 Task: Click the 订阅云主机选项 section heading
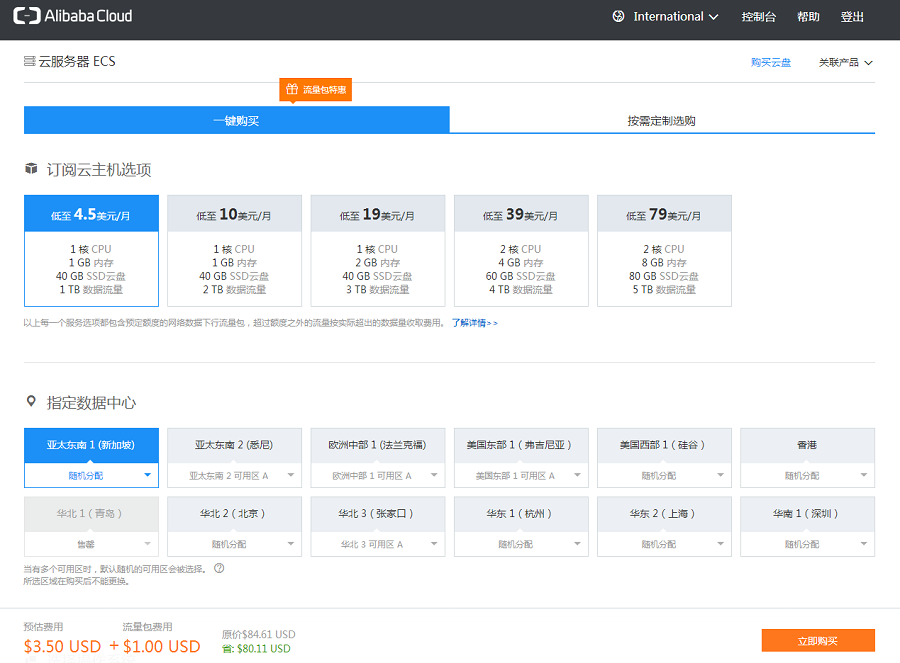[x=99, y=170]
